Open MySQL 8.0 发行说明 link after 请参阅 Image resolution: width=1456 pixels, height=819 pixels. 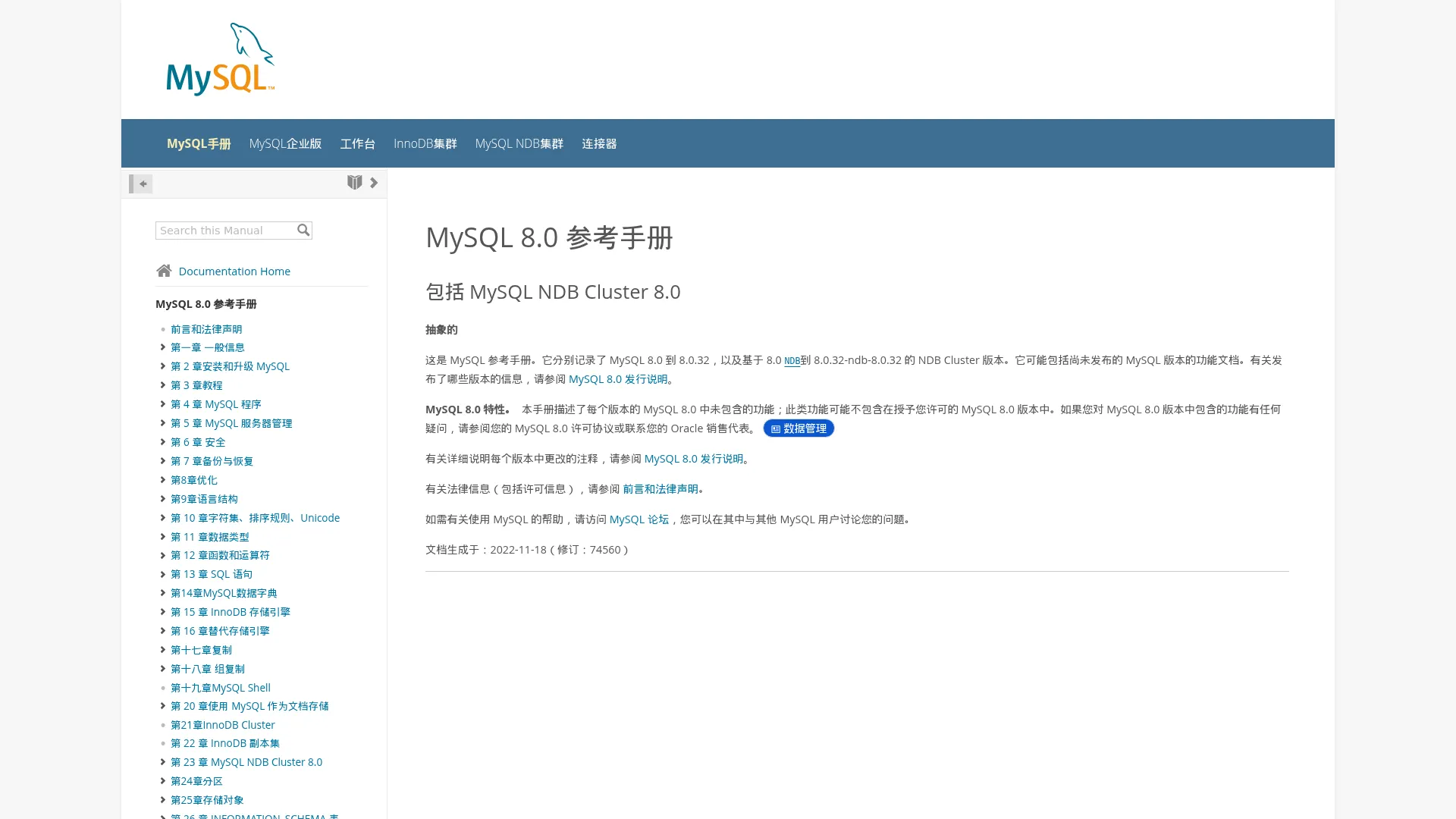tap(618, 379)
